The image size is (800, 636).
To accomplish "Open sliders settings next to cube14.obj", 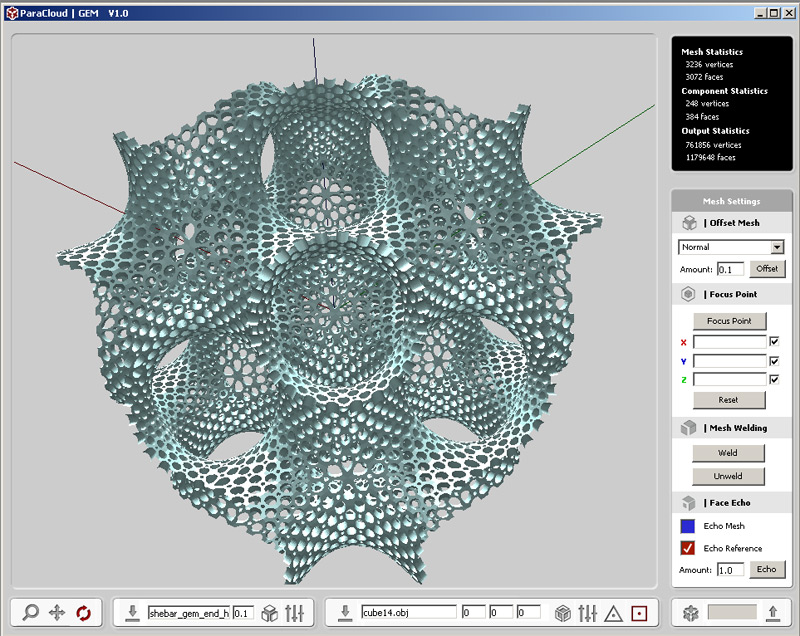I will point(588,612).
